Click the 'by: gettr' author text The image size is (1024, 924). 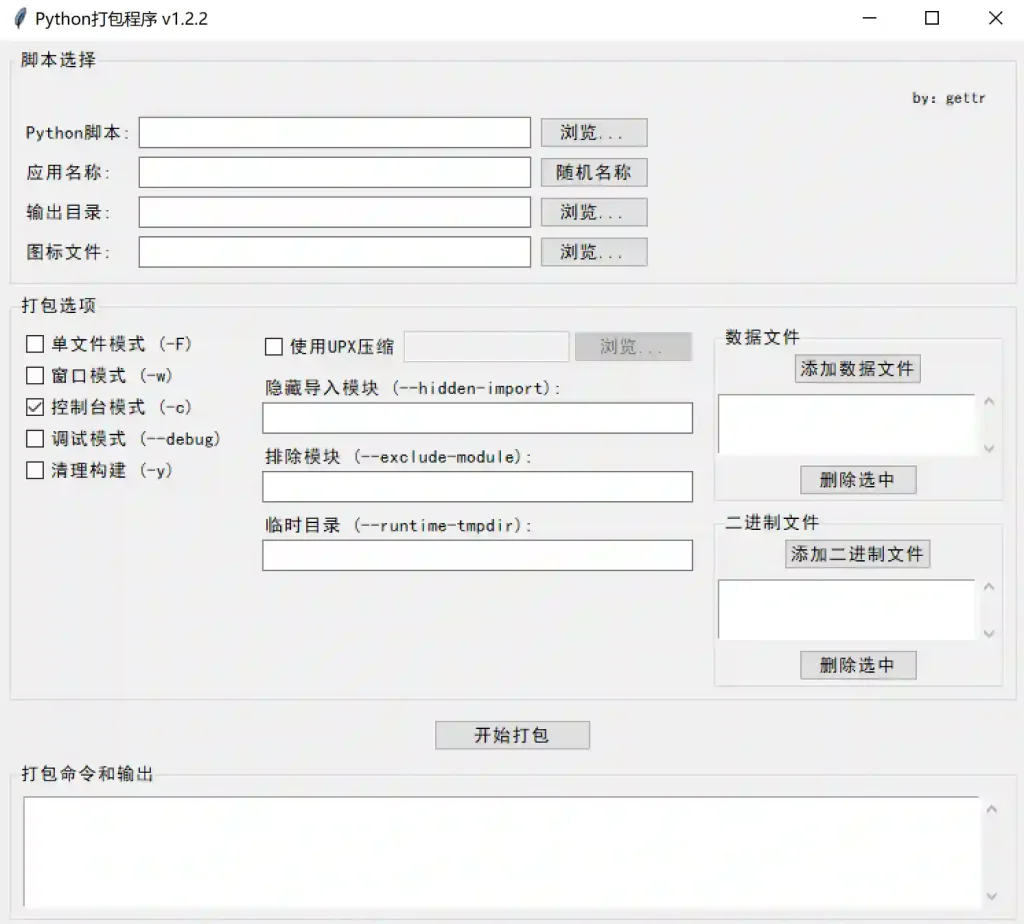tap(949, 99)
